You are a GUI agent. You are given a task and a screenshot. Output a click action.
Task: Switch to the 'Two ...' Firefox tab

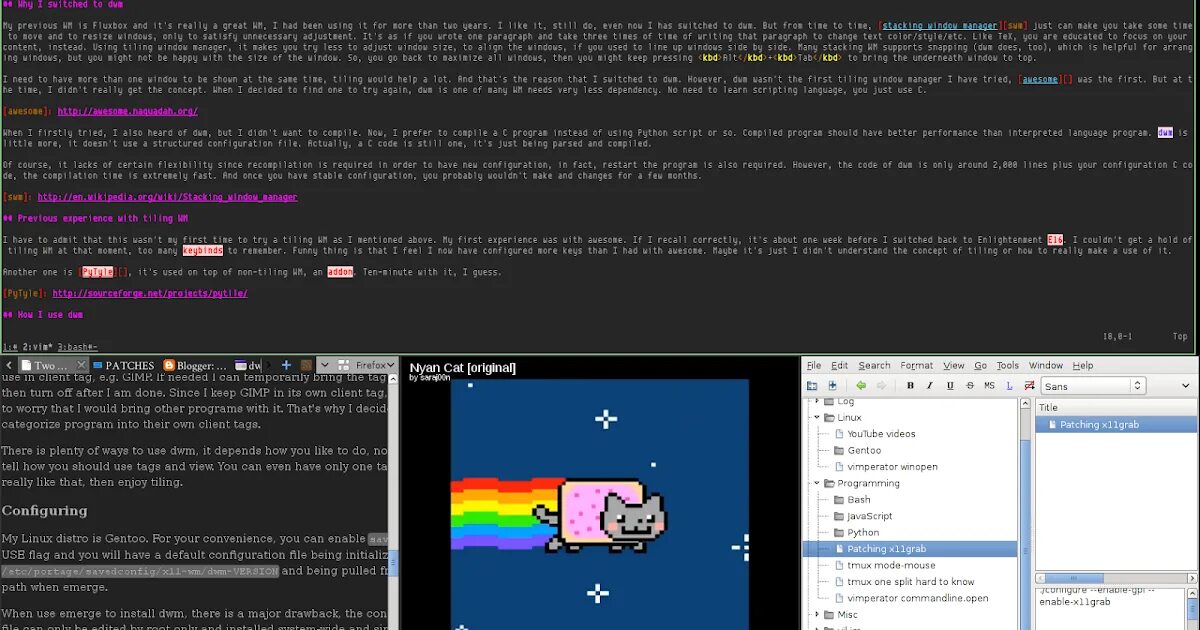click(x=52, y=366)
